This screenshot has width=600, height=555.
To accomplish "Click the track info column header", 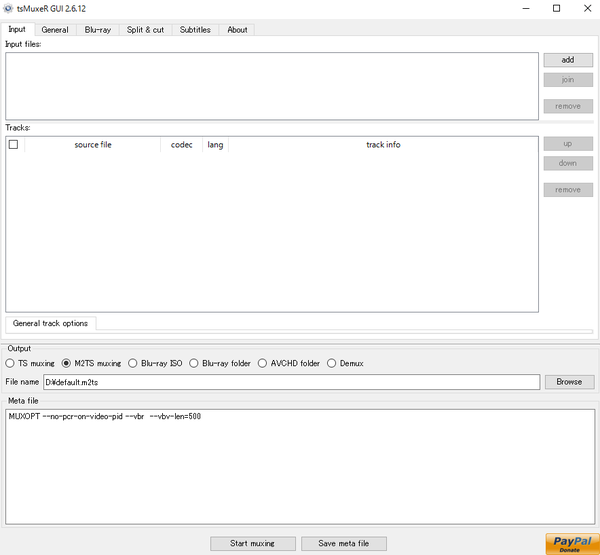I will point(383,145).
